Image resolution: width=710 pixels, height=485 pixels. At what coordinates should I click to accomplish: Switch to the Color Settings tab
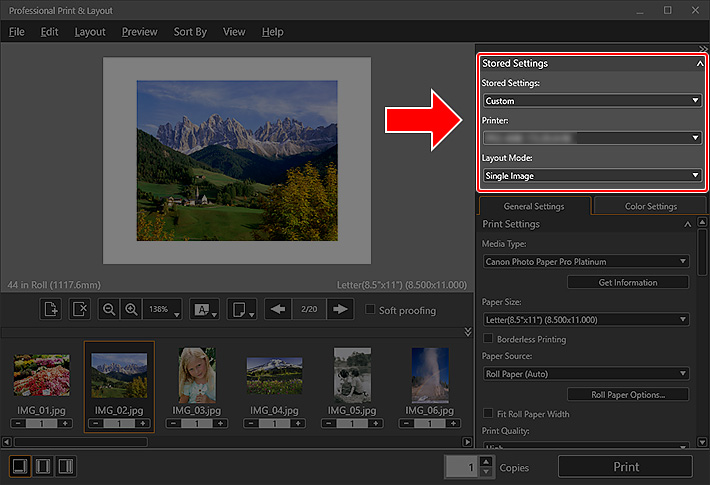(x=649, y=206)
